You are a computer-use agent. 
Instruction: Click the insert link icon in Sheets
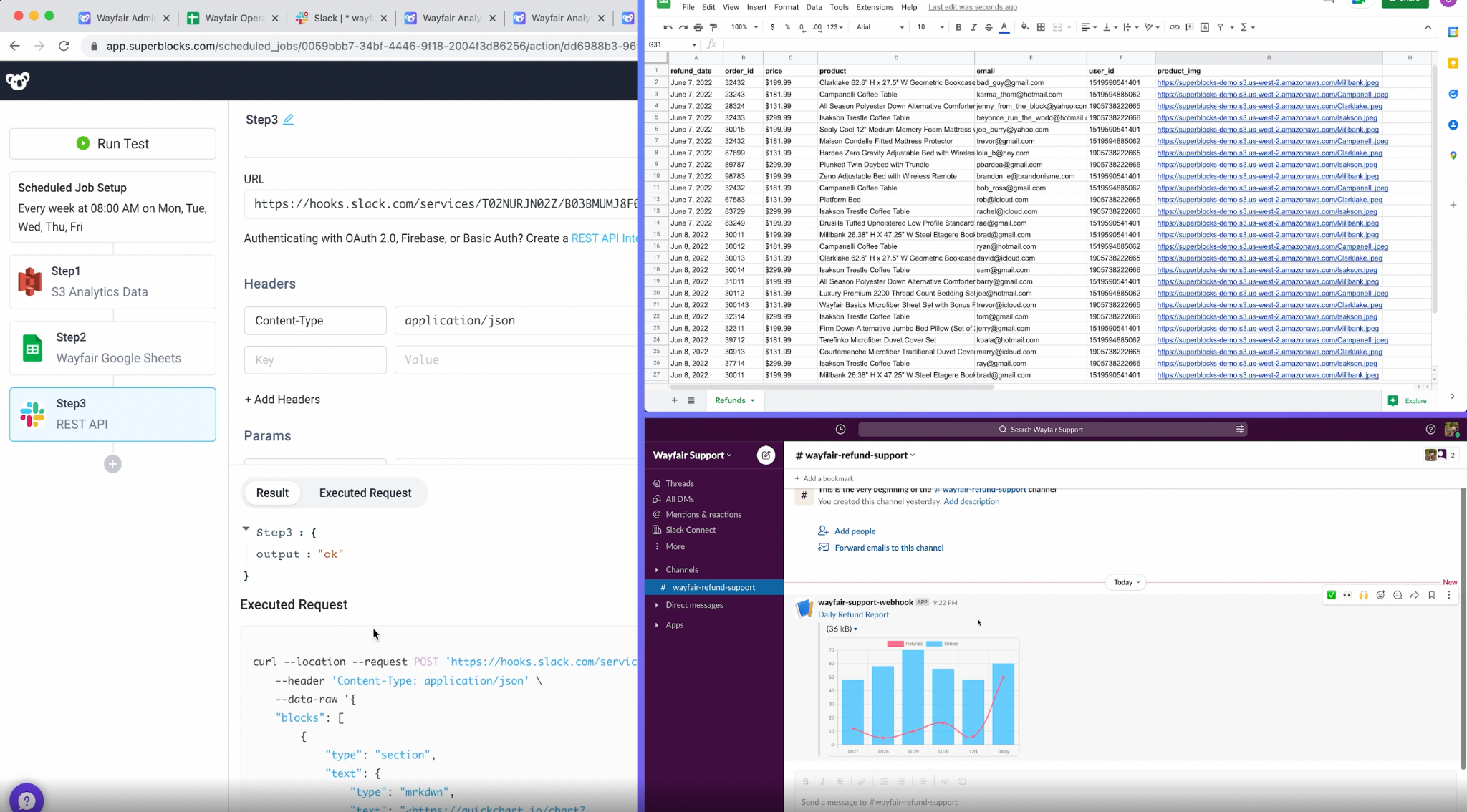1174,27
